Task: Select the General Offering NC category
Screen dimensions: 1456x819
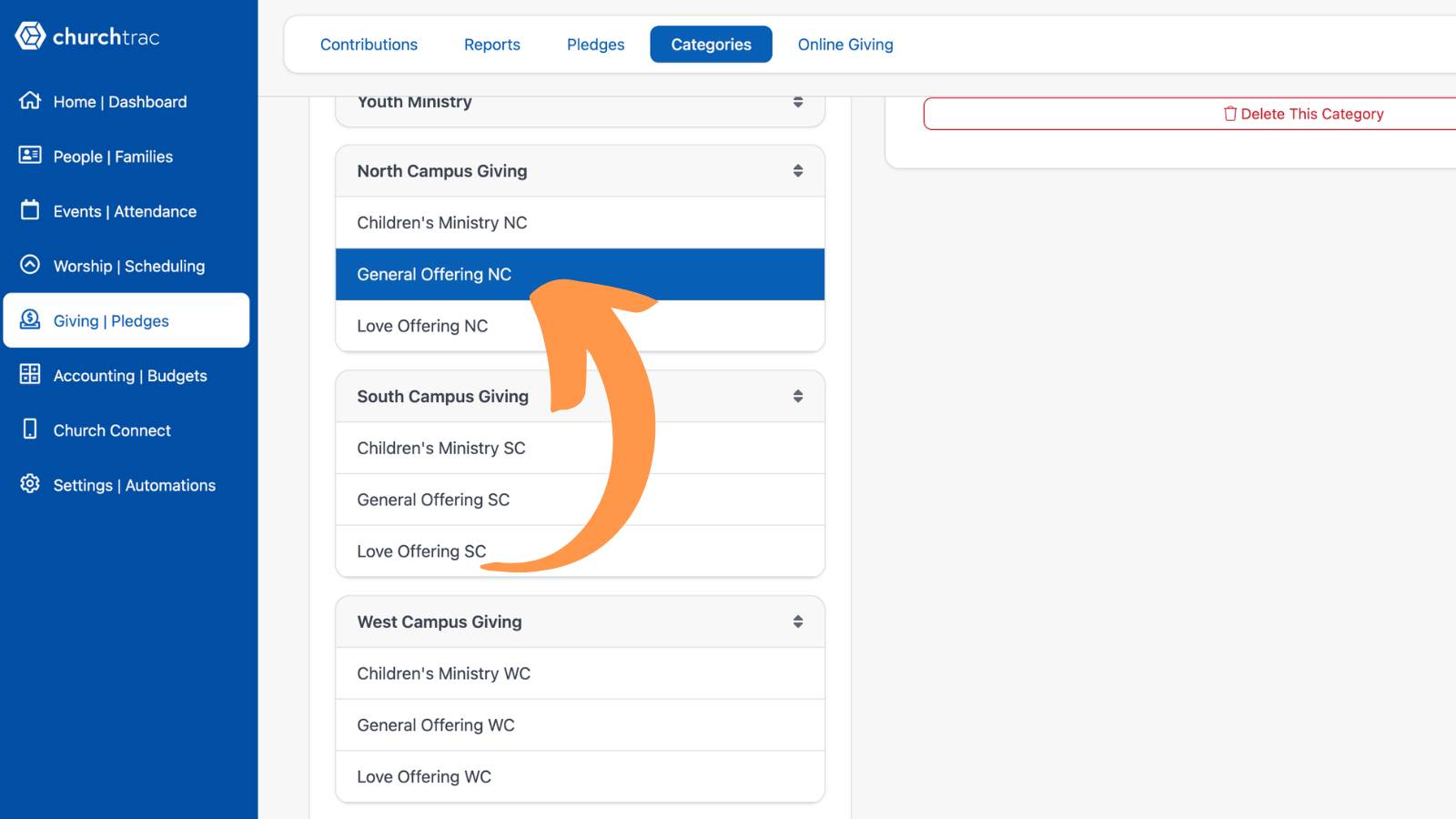Action: [580, 275]
